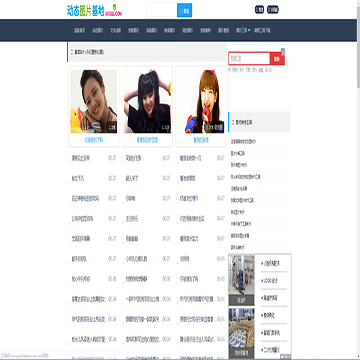
Task: Open the site logo in the header
Action: click(95, 10)
